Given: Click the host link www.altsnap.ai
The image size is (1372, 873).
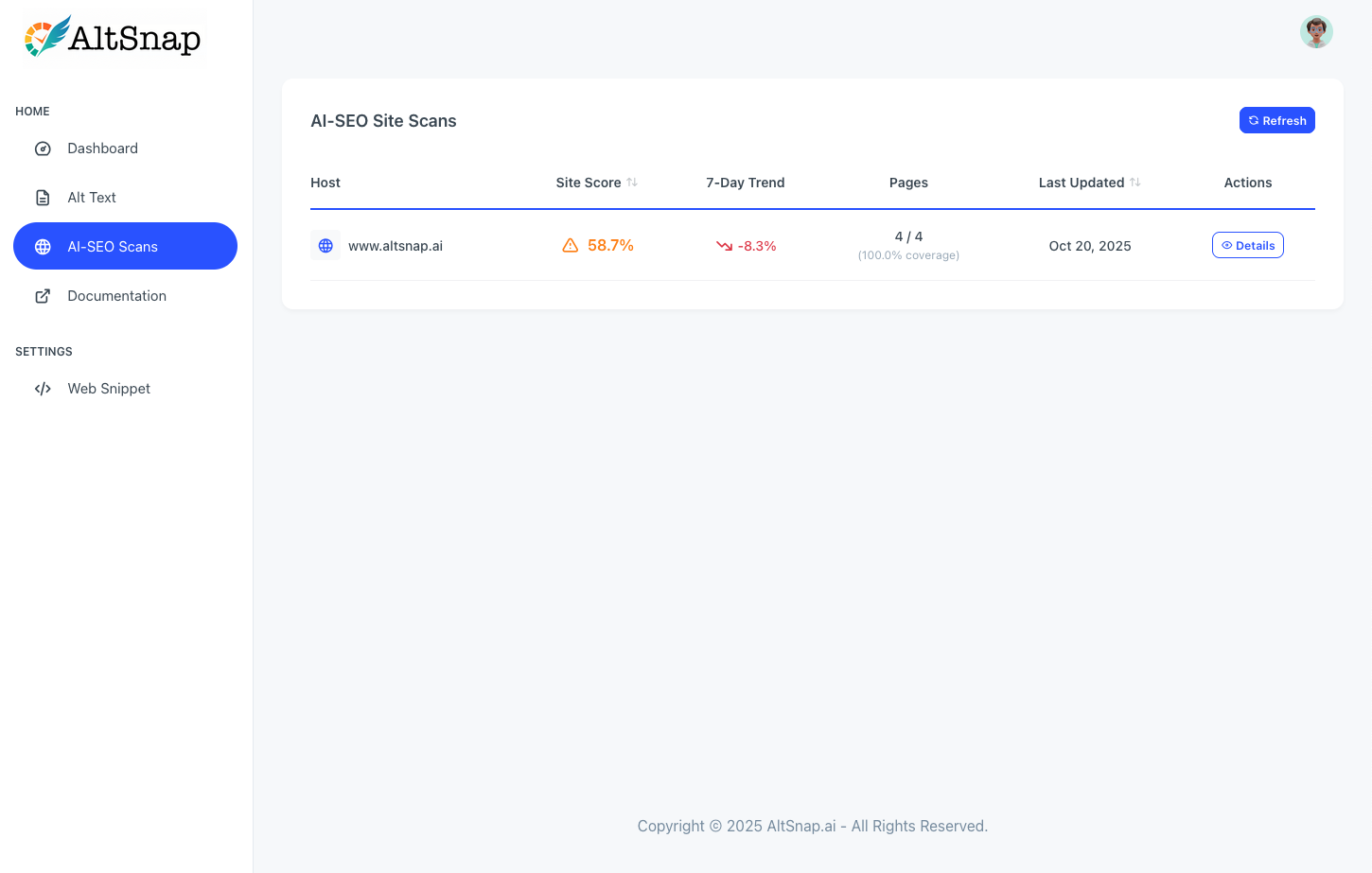Looking at the screenshot, I should pyautogui.click(x=396, y=245).
